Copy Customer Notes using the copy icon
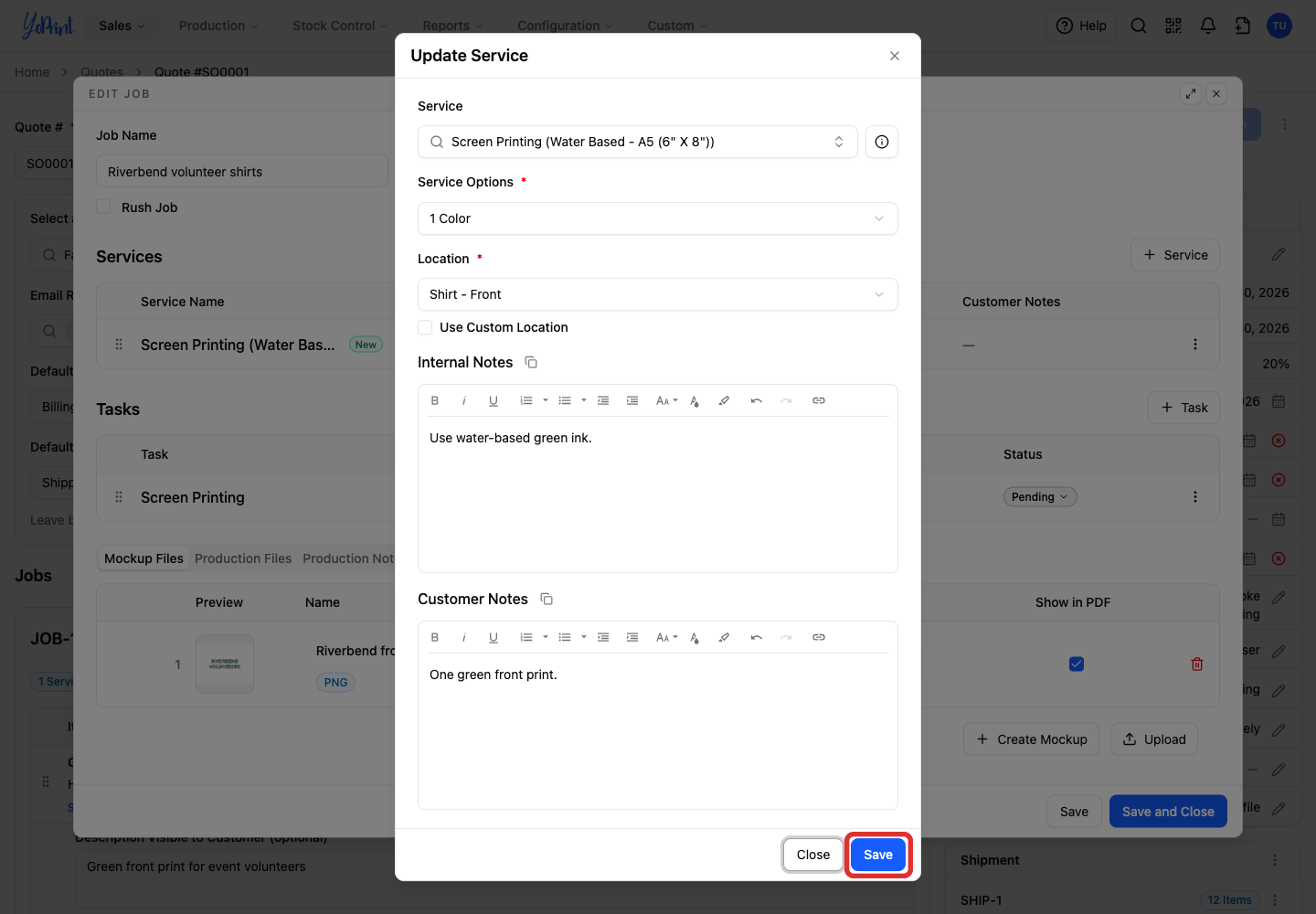Screen dimensions: 1316x914 pyautogui.click(x=547, y=600)
